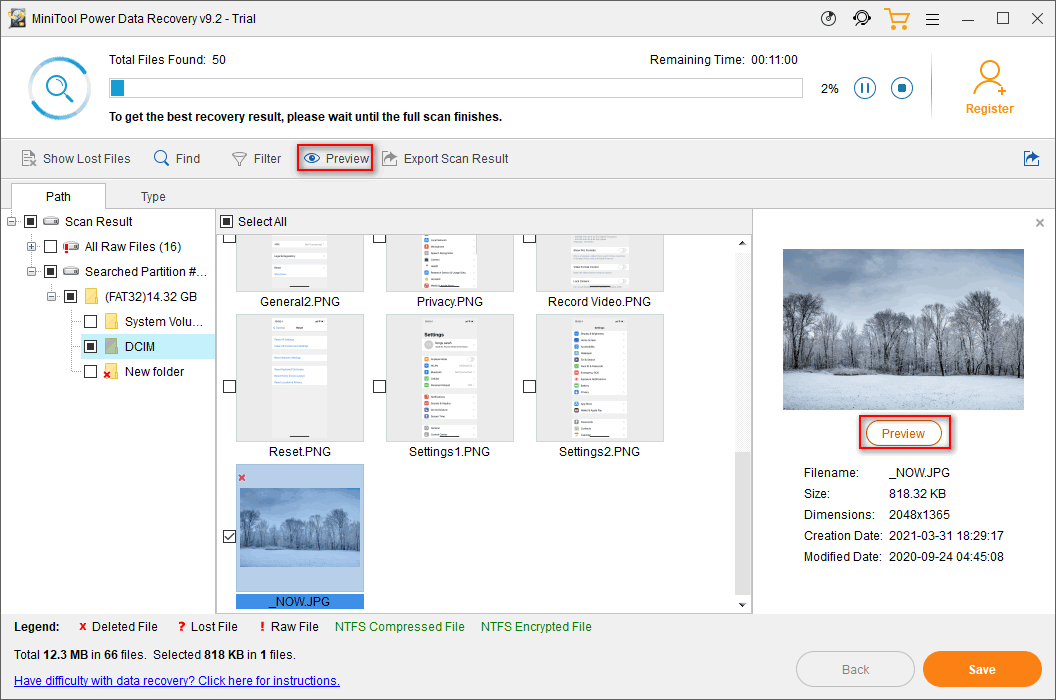Screen dimensions: 1056x700
Task: Select the DCIM folder in tree
Action: pyautogui.click(x=139, y=346)
